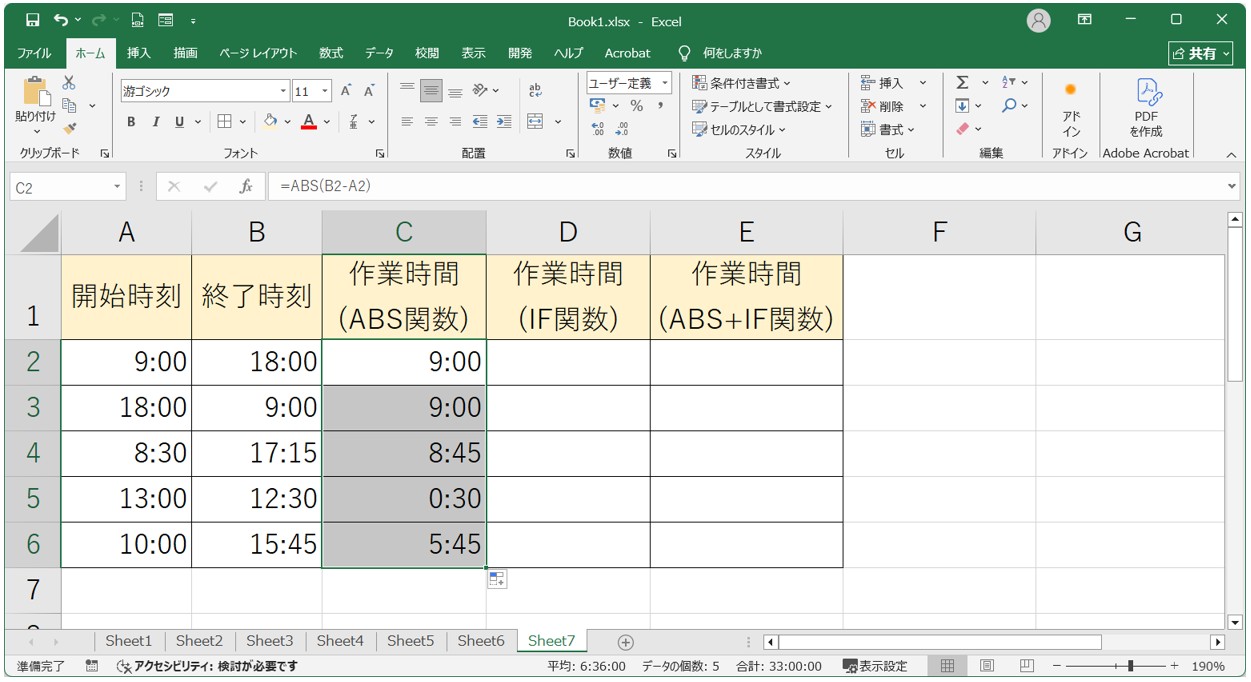
Task: Expand the Name Box dropdown arrow
Action: pos(117,187)
